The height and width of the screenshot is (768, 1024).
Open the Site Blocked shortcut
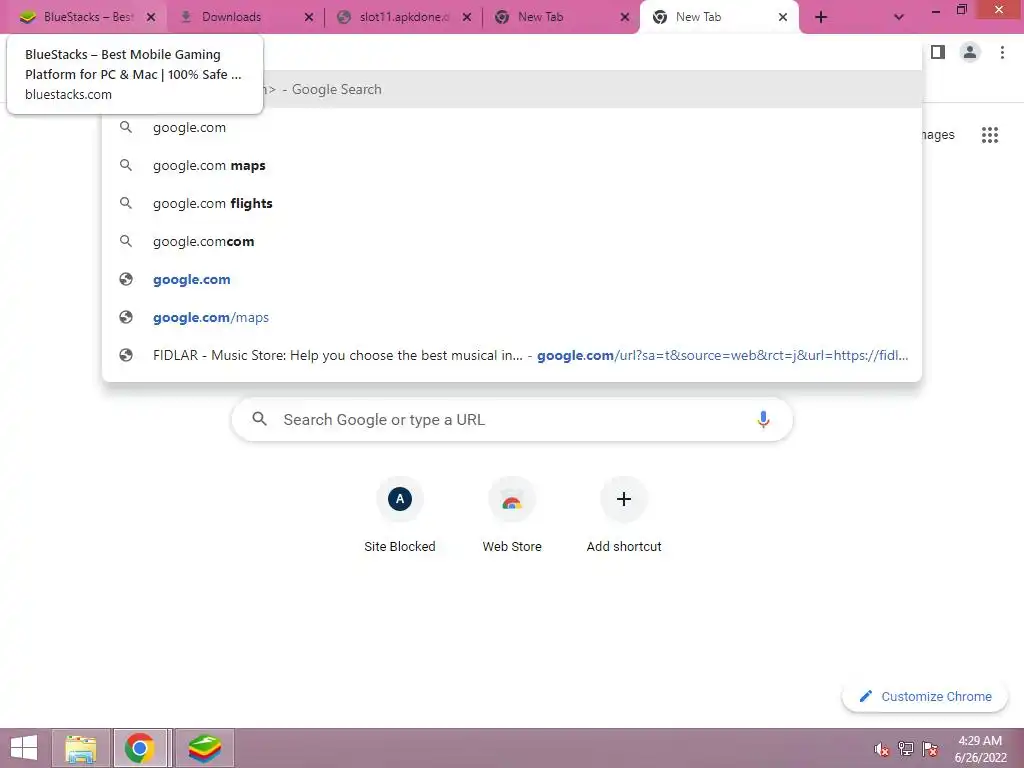click(x=400, y=515)
